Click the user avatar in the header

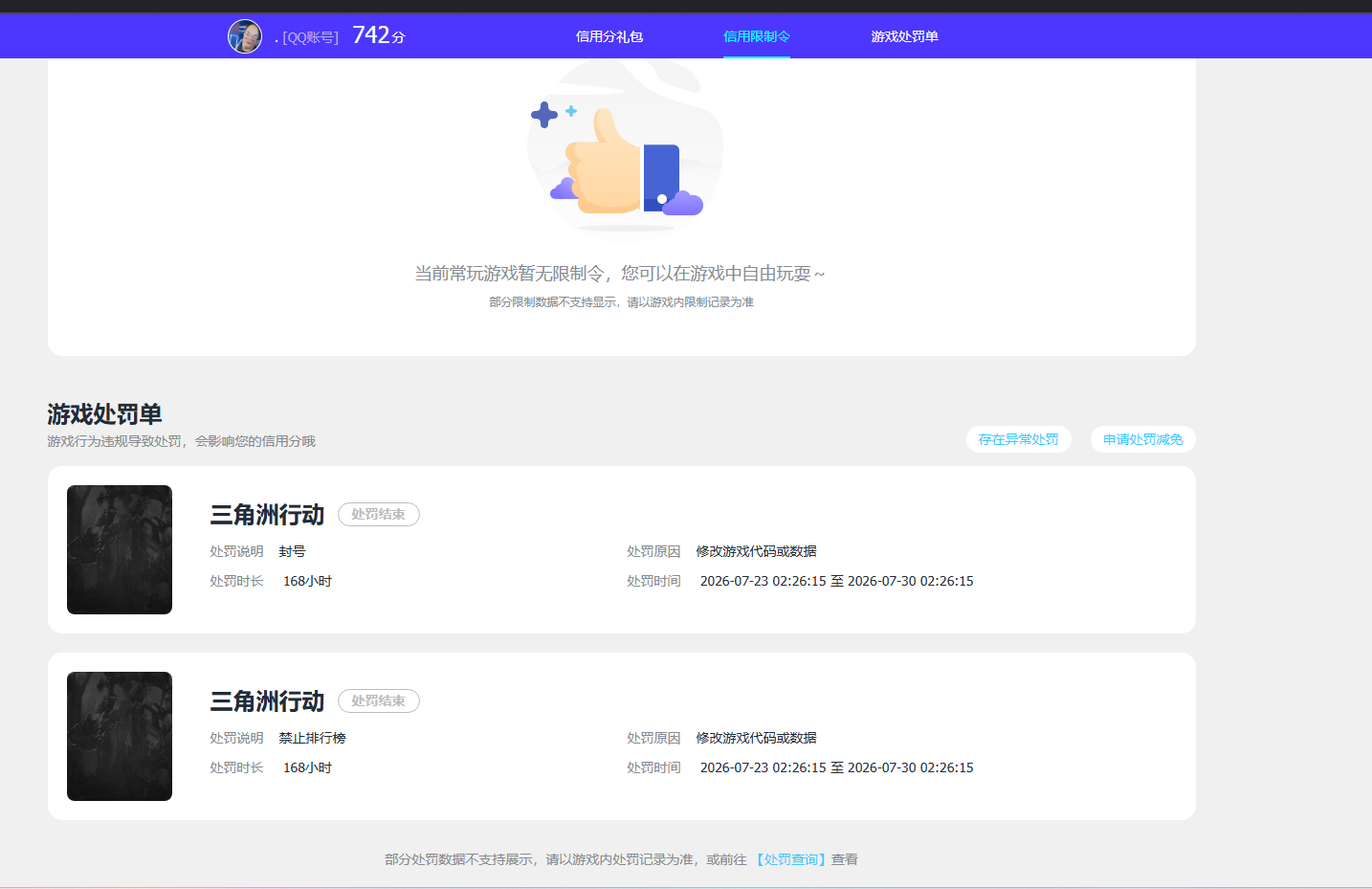tap(245, 36)
